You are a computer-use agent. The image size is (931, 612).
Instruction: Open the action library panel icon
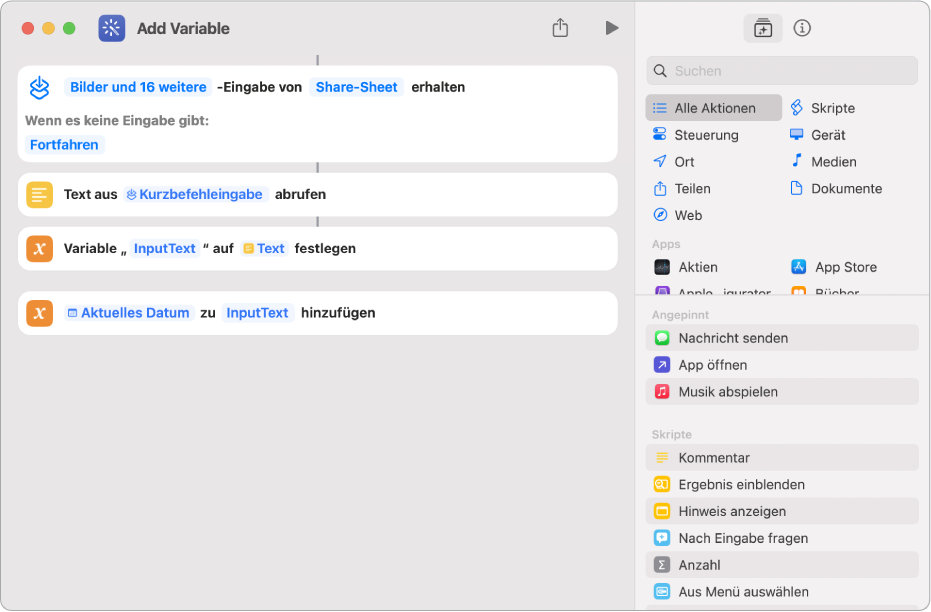(762, 28)
